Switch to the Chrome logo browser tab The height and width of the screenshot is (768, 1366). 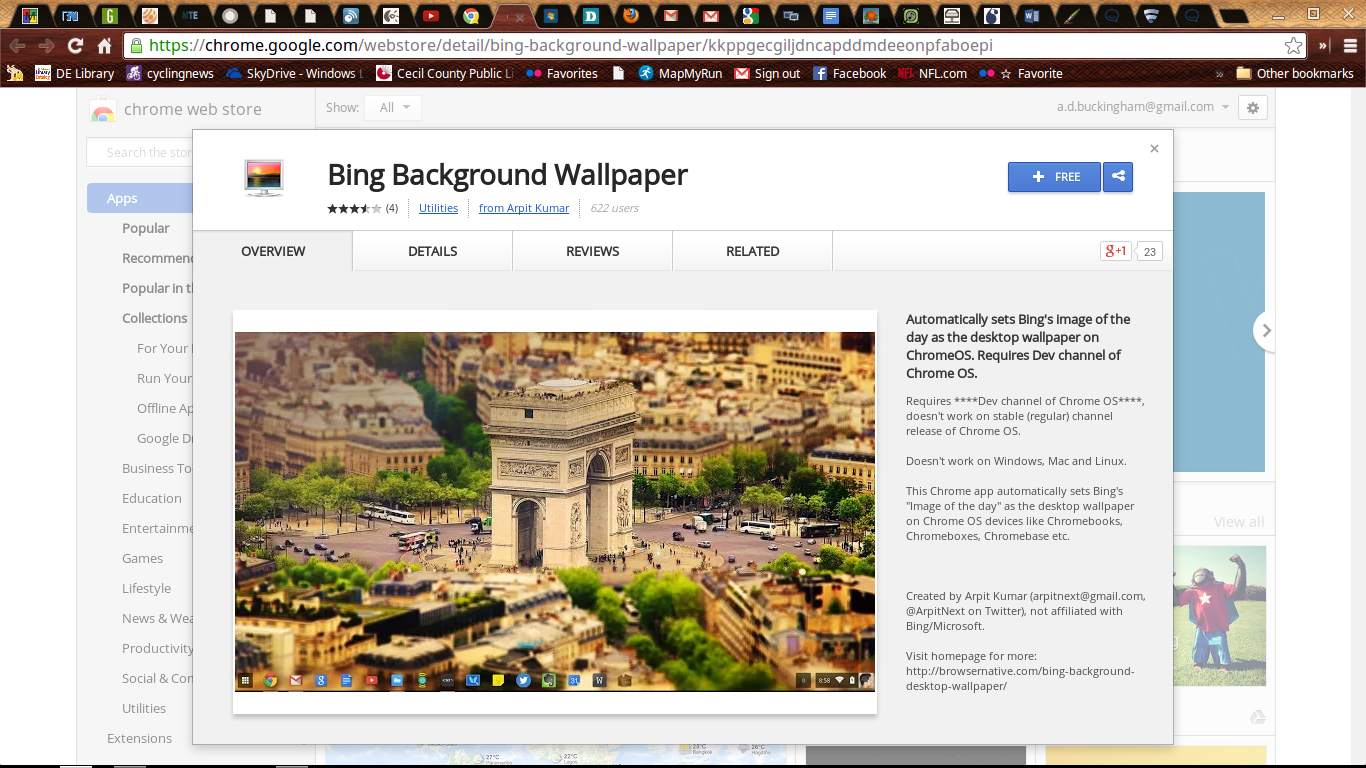[x=470, y=16]
